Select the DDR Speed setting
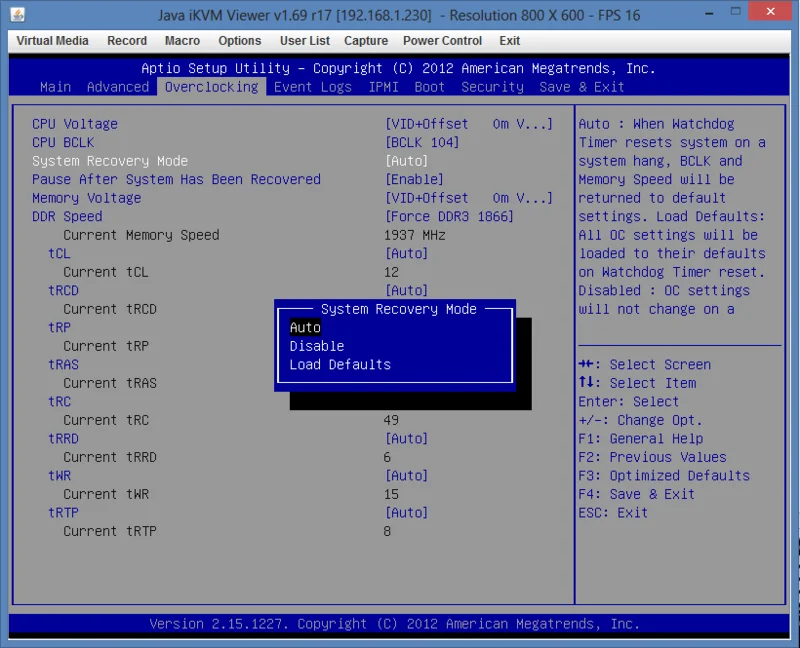 tap(67, 216)
